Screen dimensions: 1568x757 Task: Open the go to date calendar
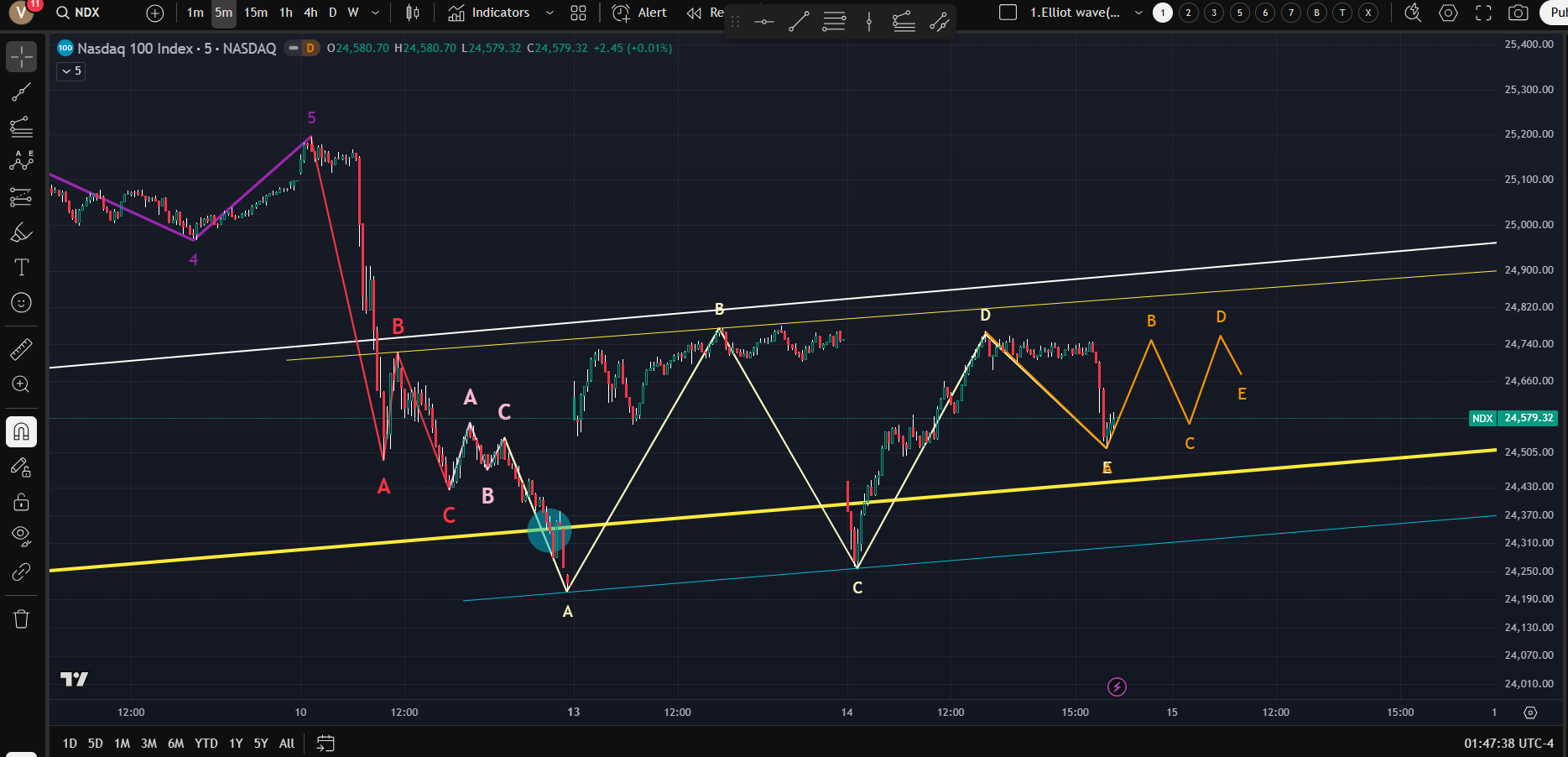click(x=326, y=744)
